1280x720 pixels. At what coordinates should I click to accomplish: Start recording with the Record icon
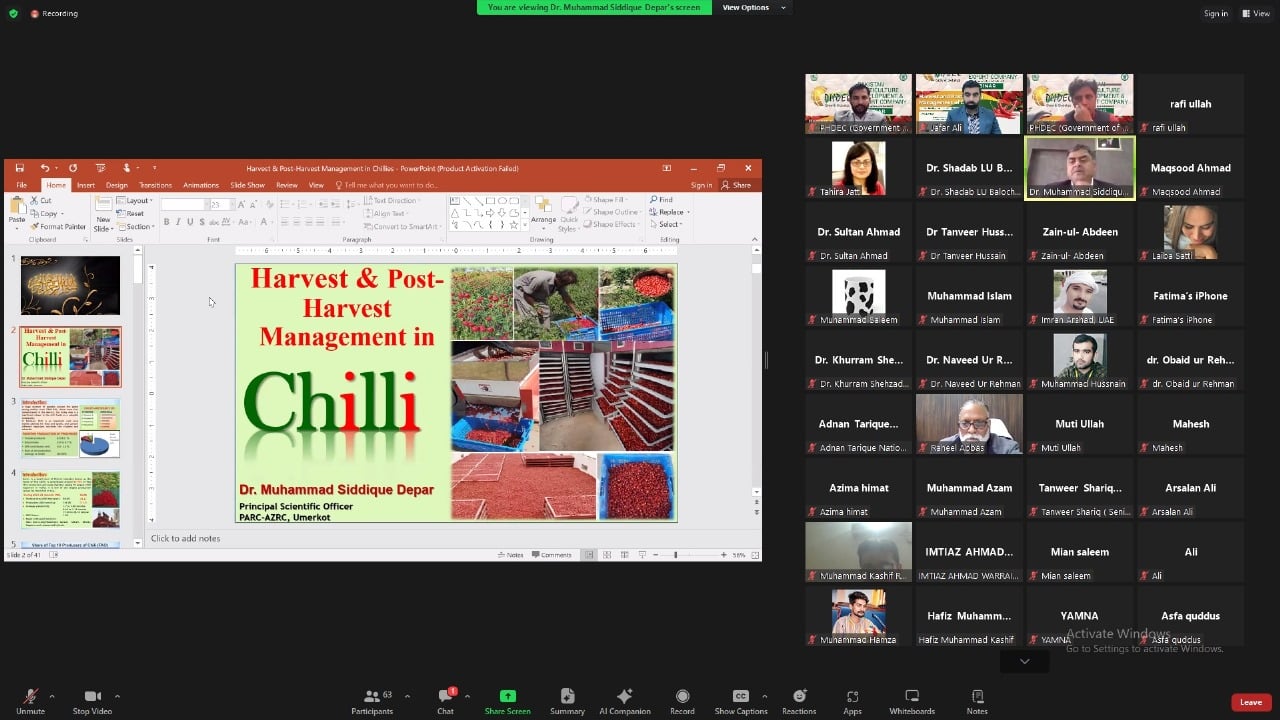point(682,700)
